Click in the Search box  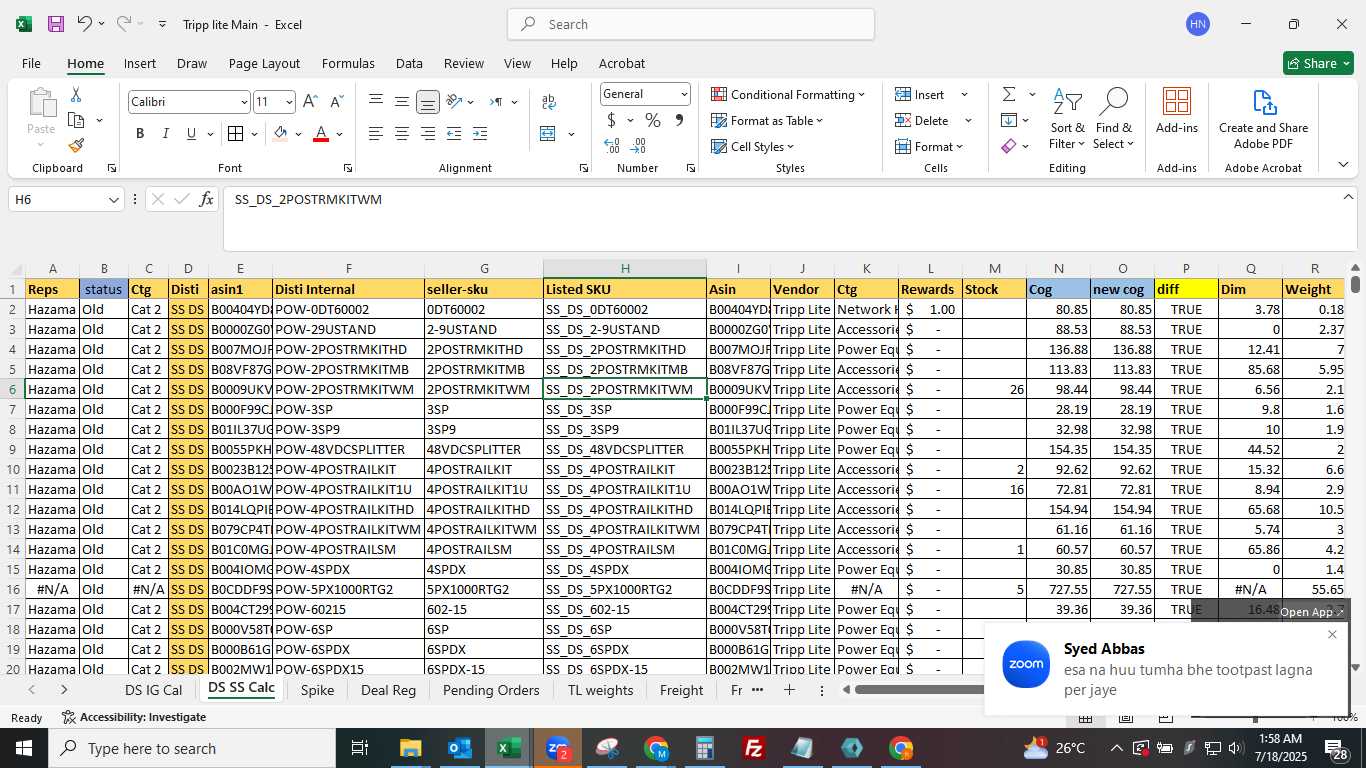[691, 24]
